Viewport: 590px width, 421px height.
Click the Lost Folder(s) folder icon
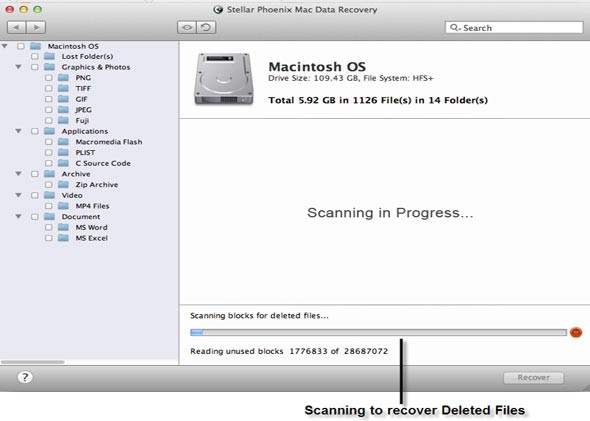click(x=49, y=56)
